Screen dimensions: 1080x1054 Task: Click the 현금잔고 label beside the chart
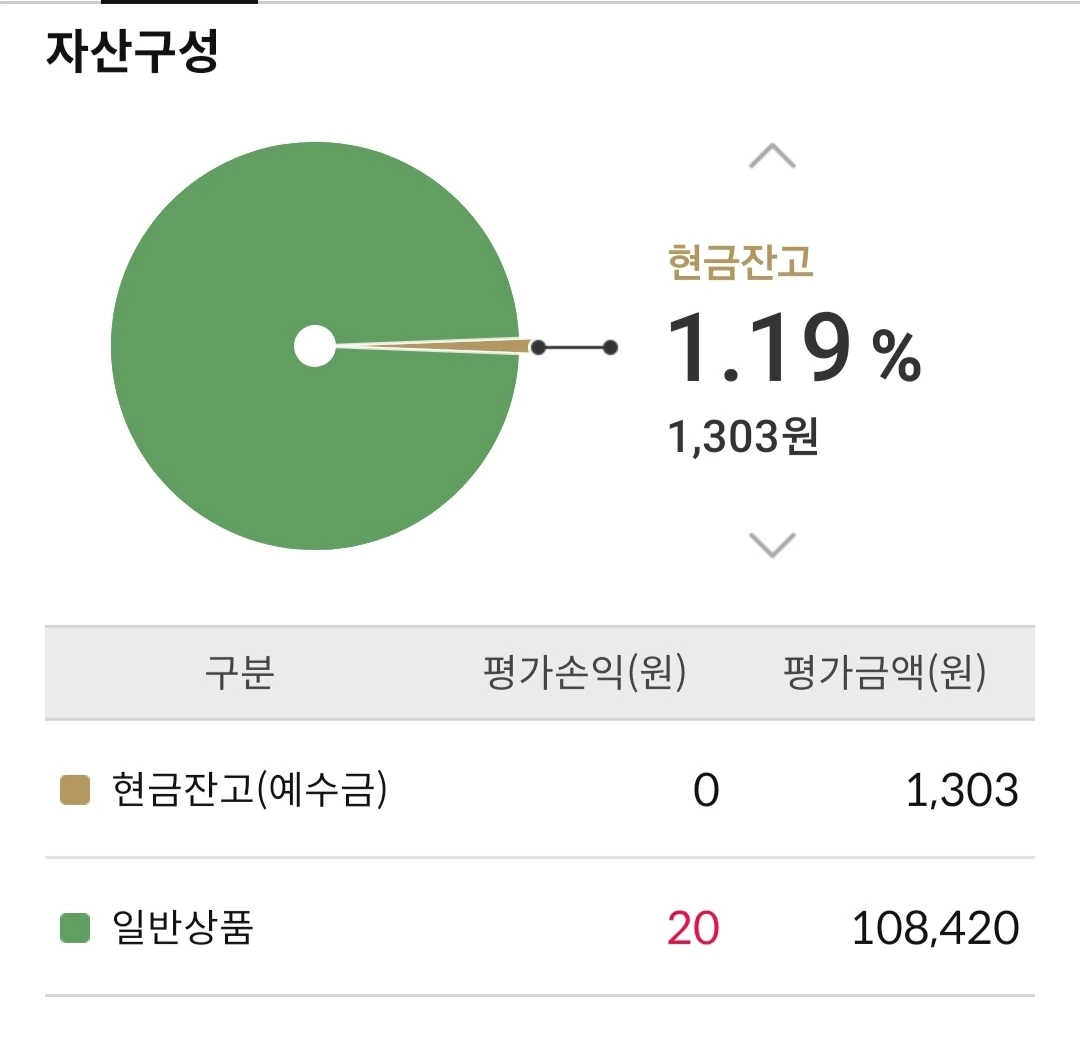point(740,262)
